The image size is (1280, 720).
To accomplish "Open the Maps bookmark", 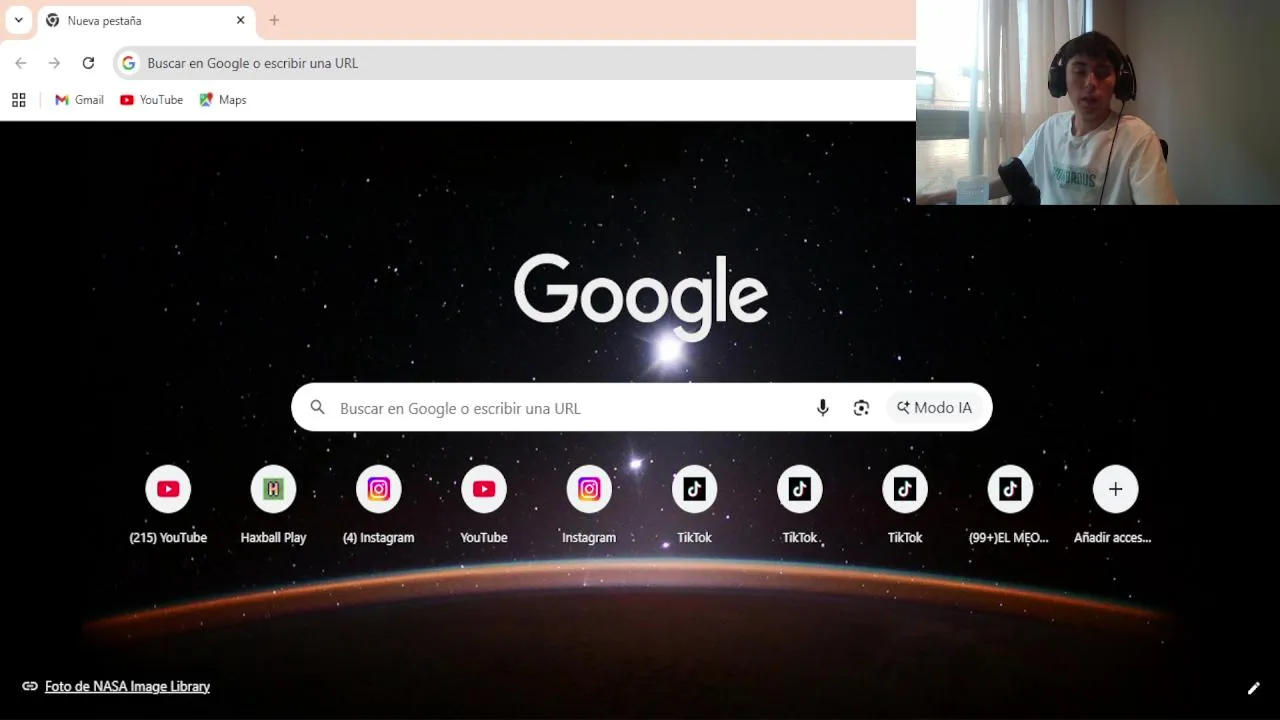I will (223, 100).
